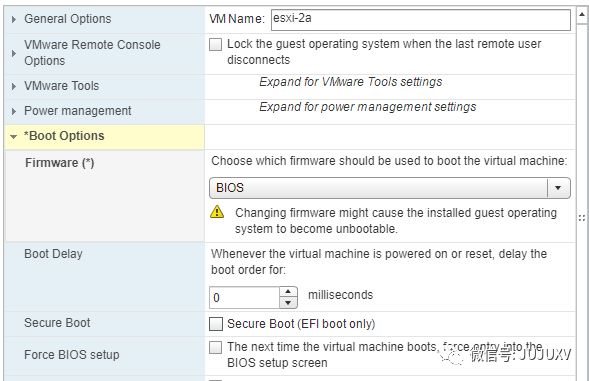Expand the VMware Tools section
Viewport: 589px width, 381px height.
(x=14, y=86)
